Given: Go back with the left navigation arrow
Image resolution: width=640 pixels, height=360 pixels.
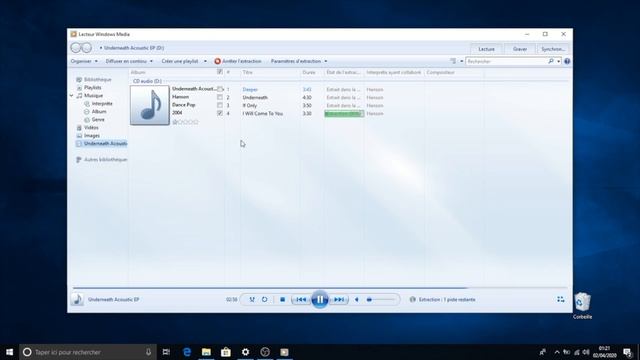Looking at the screenshot, I should pos(76,48).
